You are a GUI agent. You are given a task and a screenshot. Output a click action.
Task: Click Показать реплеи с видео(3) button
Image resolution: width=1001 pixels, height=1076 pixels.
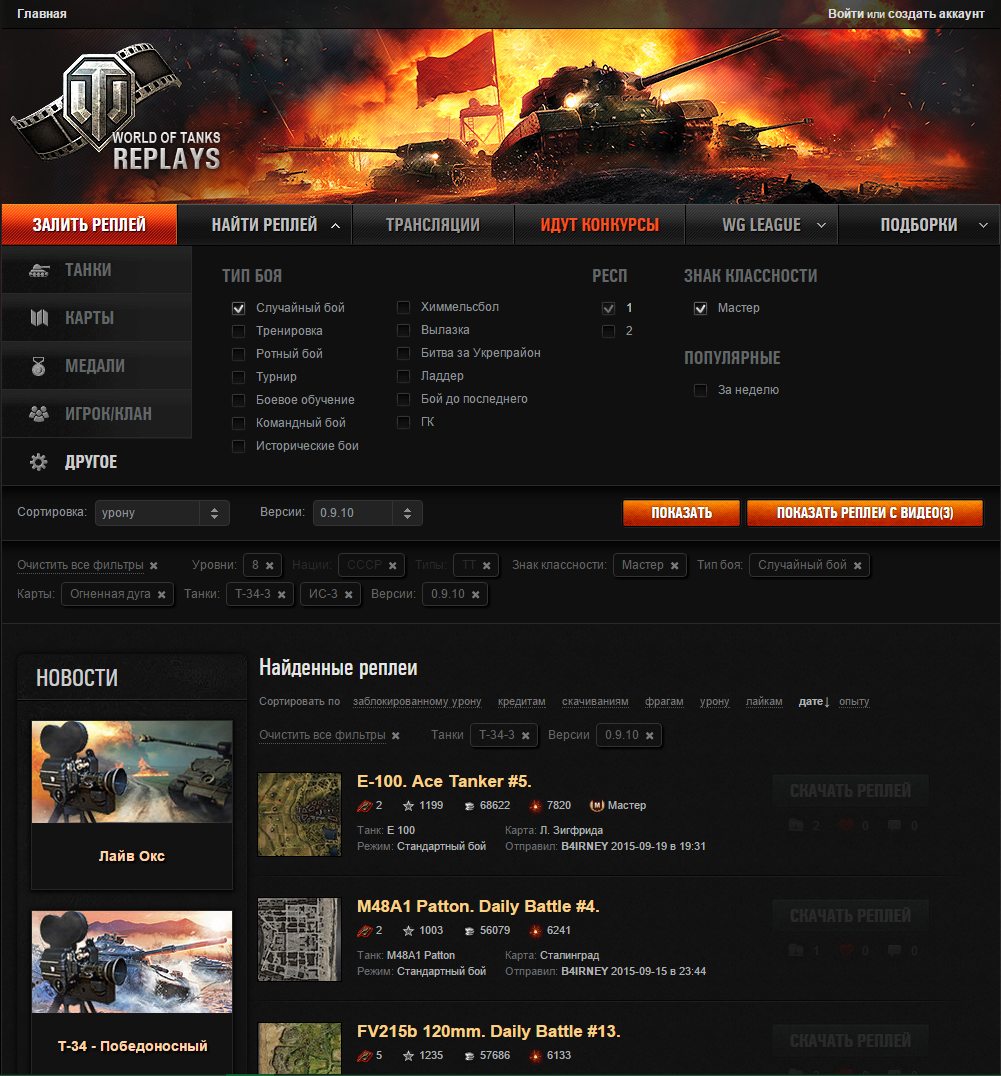pos(864,513)
